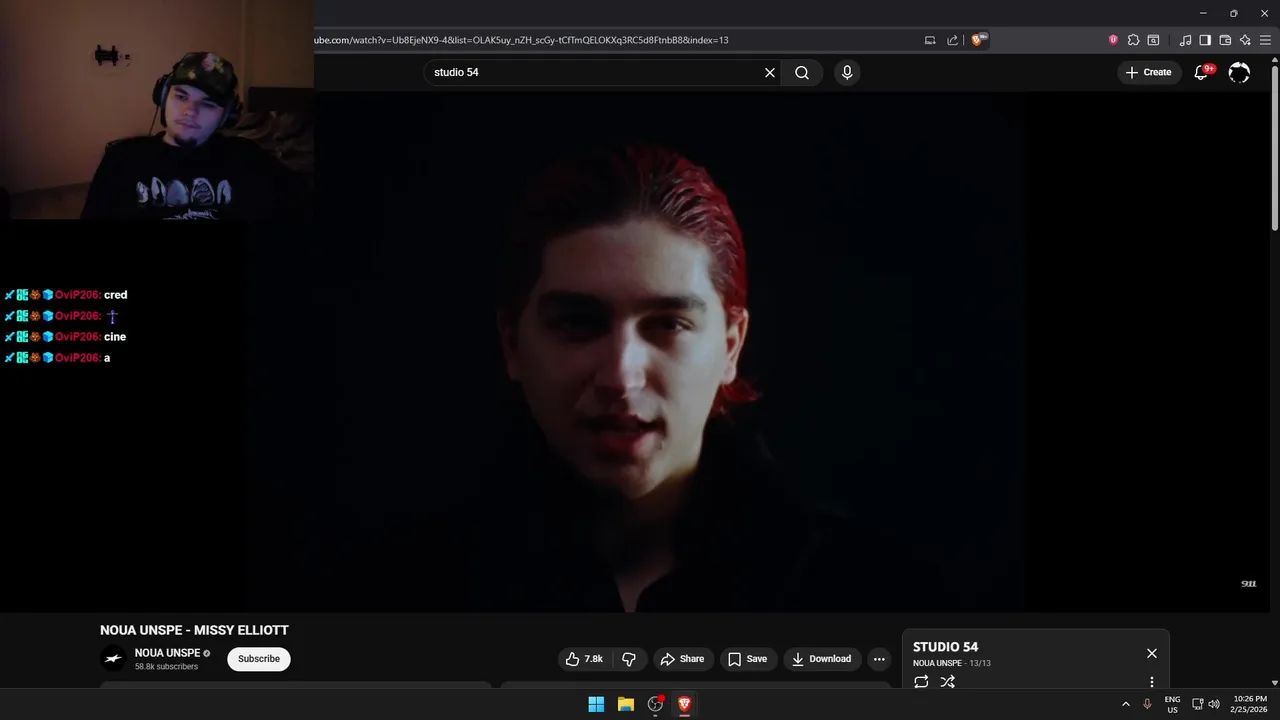Screen dimensions: 1280x720
Task: Clear the YouTube search box text
Action: coord(770,72)
